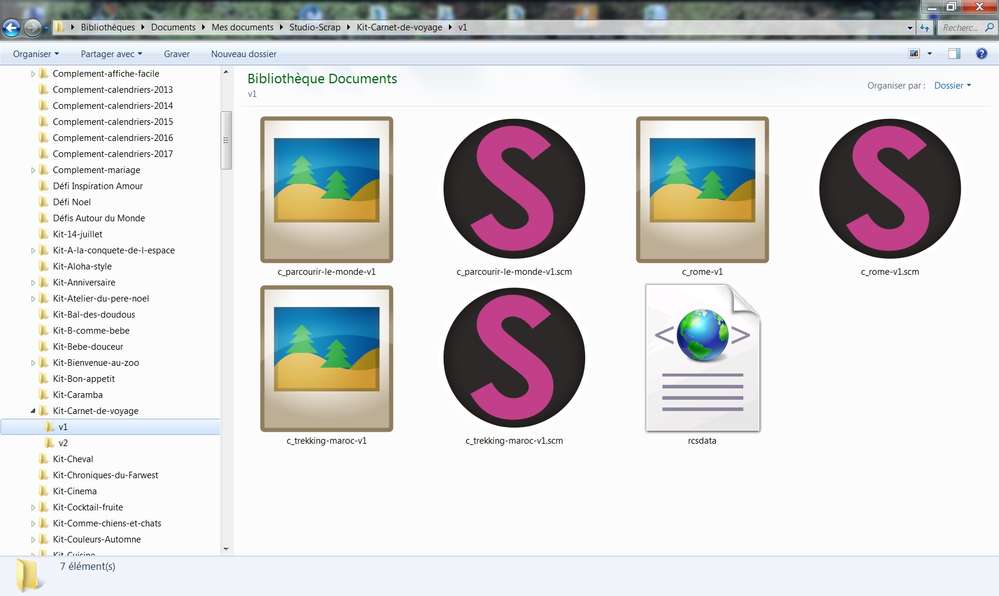Open the Partager avec dropdown

click(x=111, y=54)
